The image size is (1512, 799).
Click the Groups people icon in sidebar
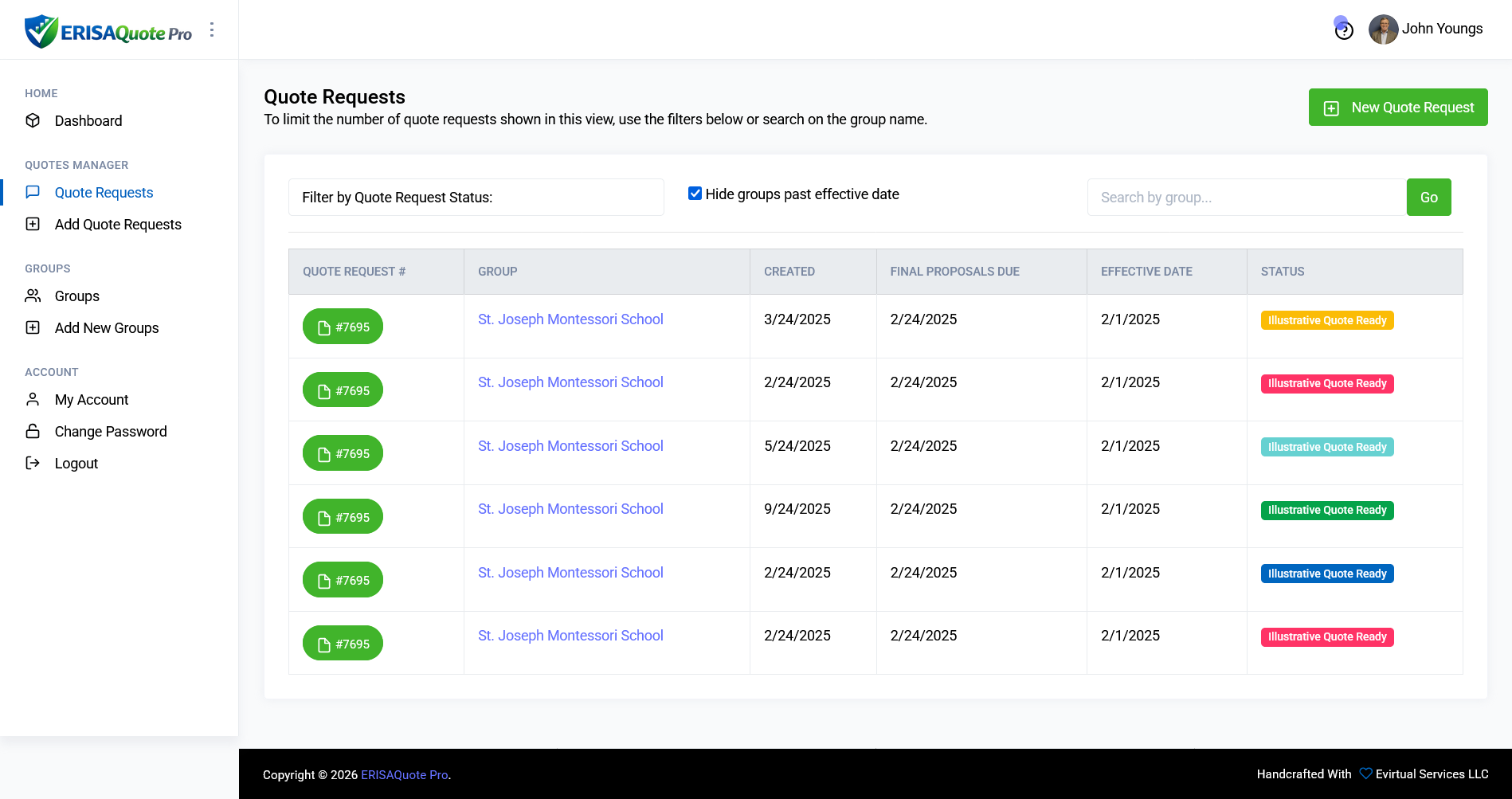(33, 296)
